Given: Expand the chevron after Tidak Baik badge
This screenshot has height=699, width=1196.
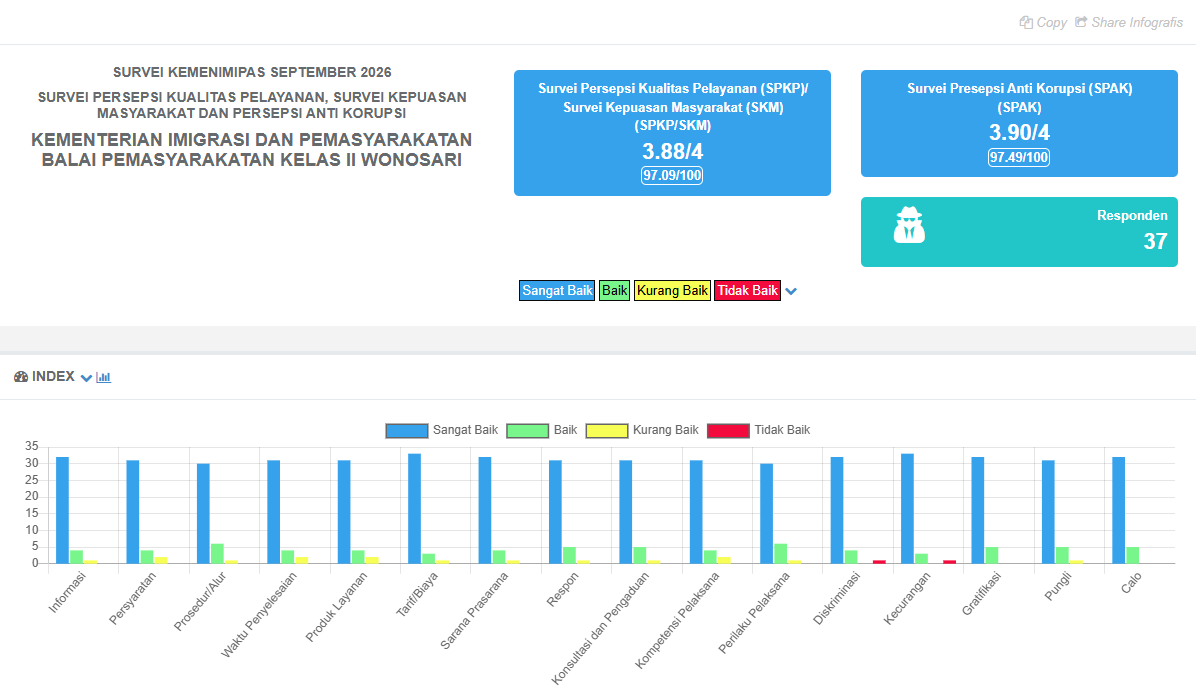Looking at the screenshot, I should click(x=791, y=291).
